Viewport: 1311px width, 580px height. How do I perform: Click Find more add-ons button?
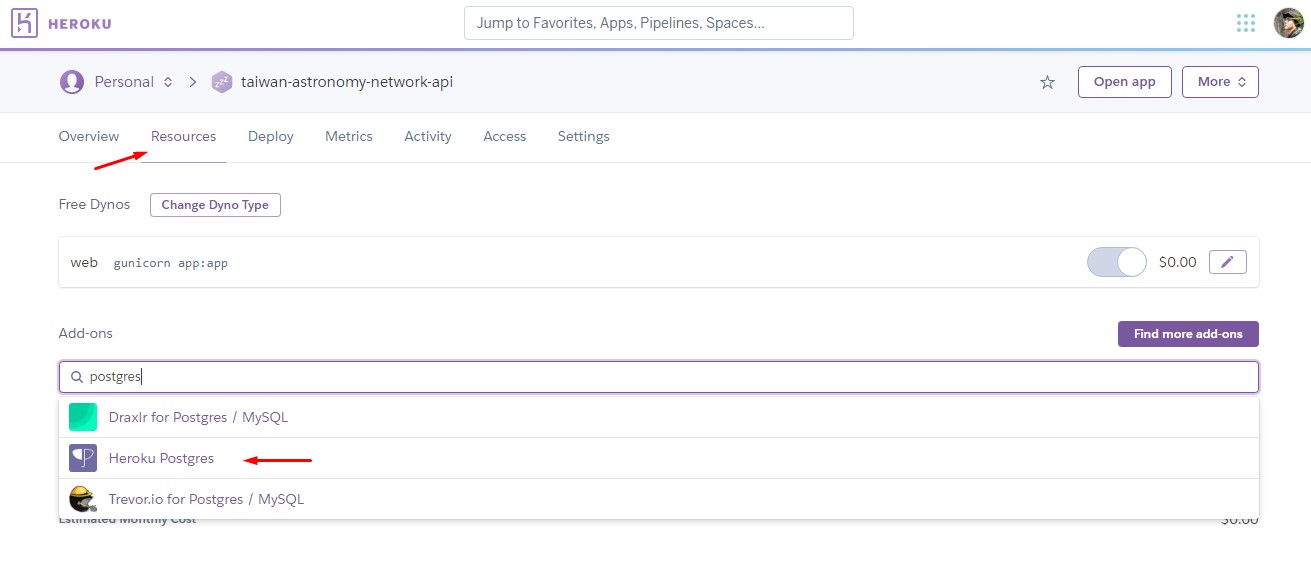point(1188,334)
